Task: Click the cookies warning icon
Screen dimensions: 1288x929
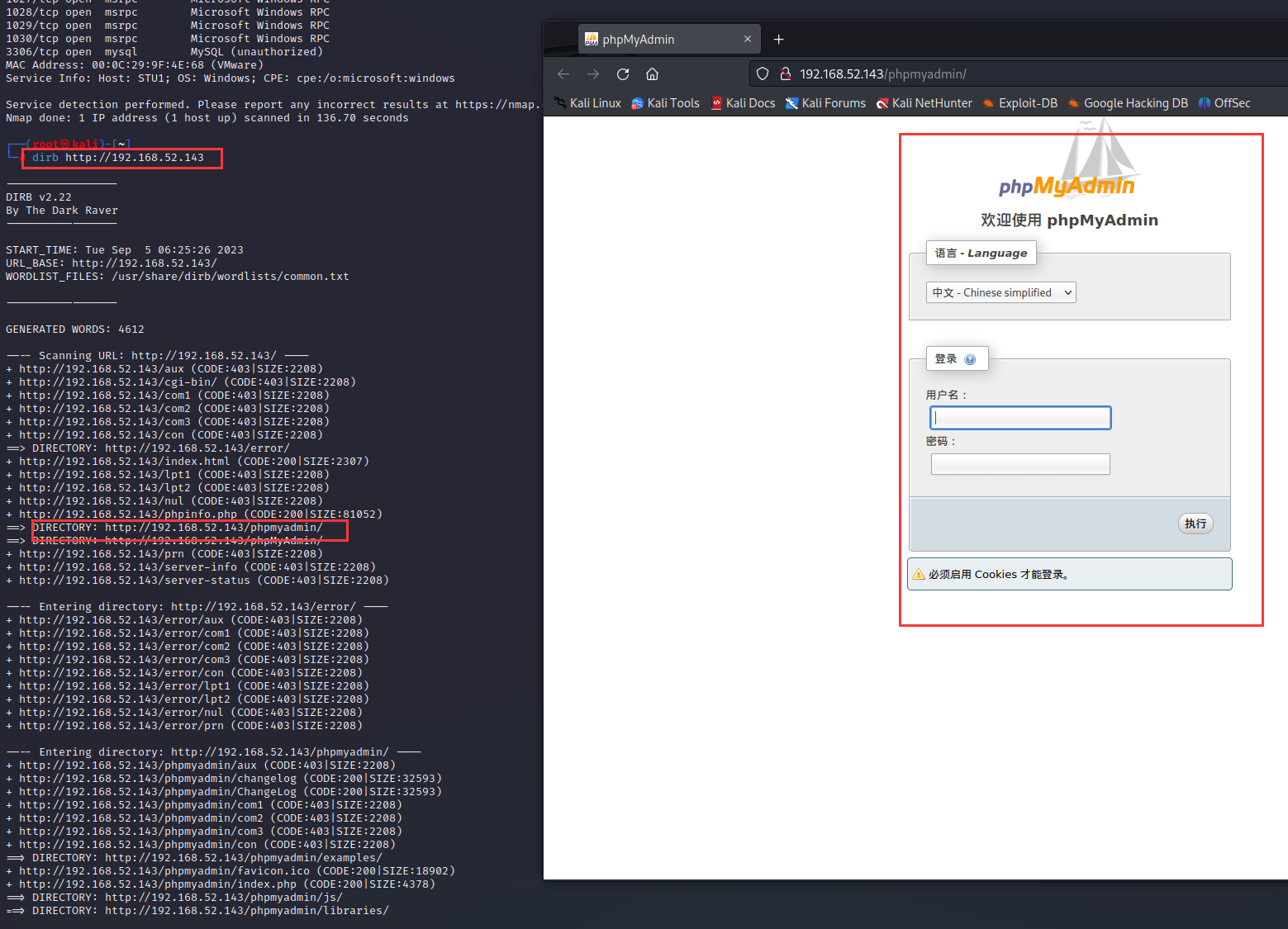Action: pos(919,574)
